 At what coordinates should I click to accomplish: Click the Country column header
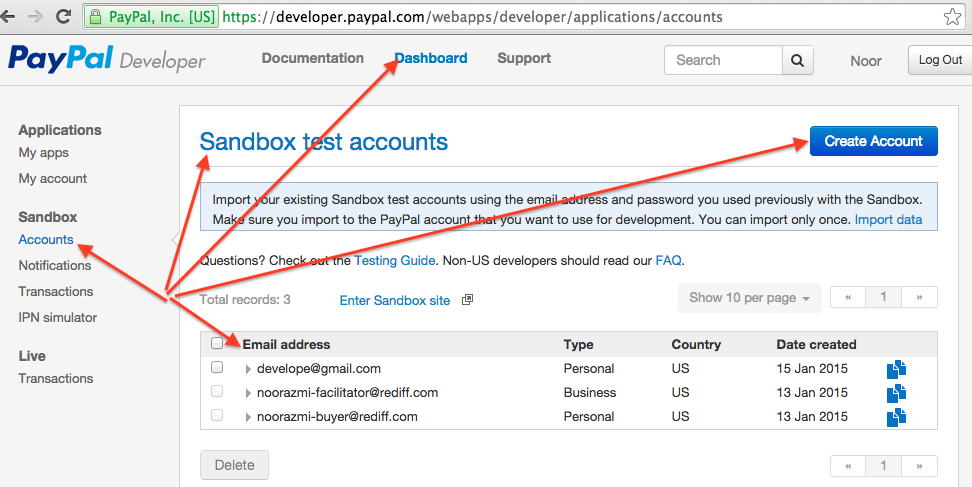(696, 344)
